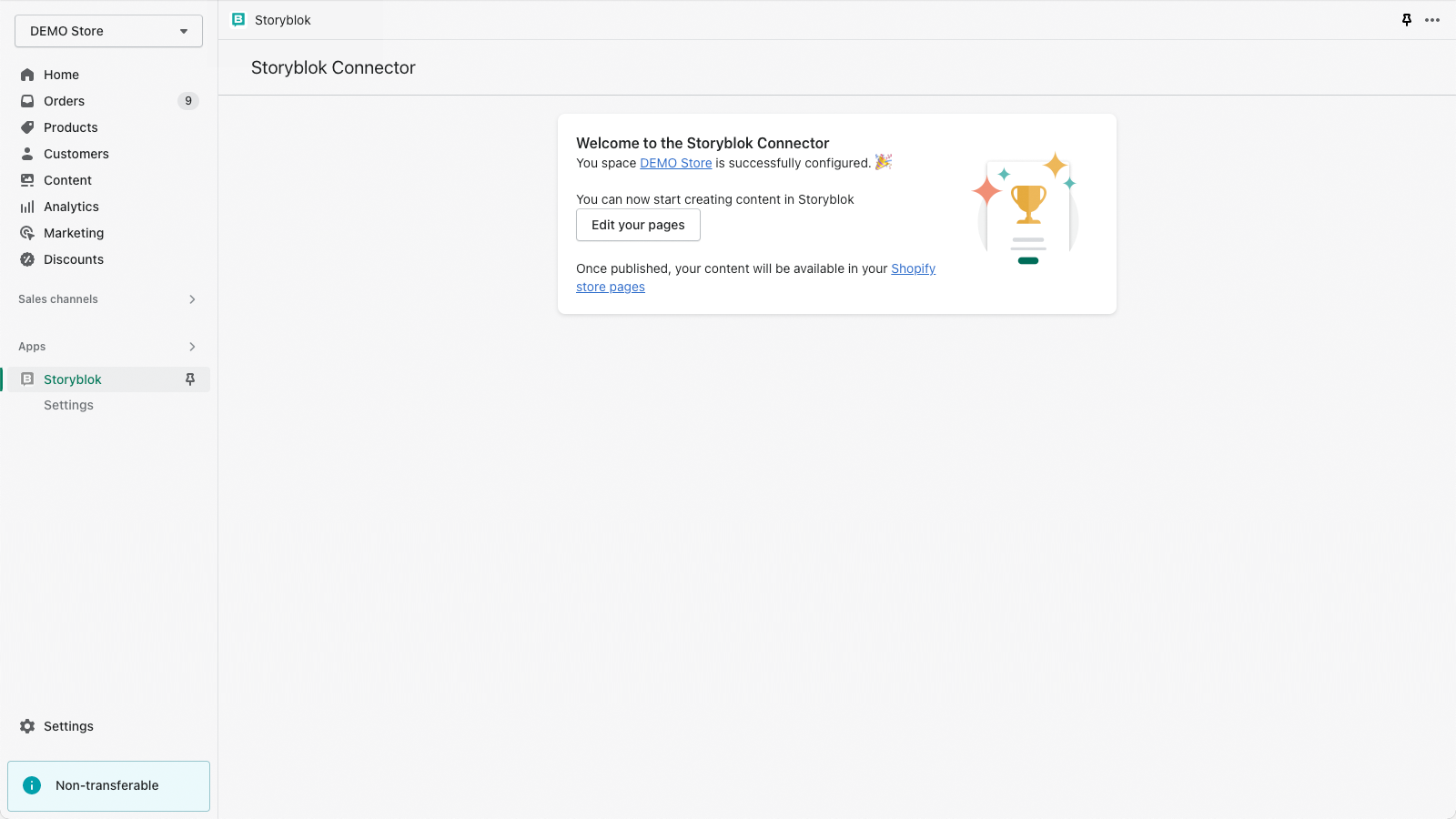The height and width of the screenshot is (819, 1456).
Task: Click the Non-transferable info banner
Action: [x=108, y=785]
